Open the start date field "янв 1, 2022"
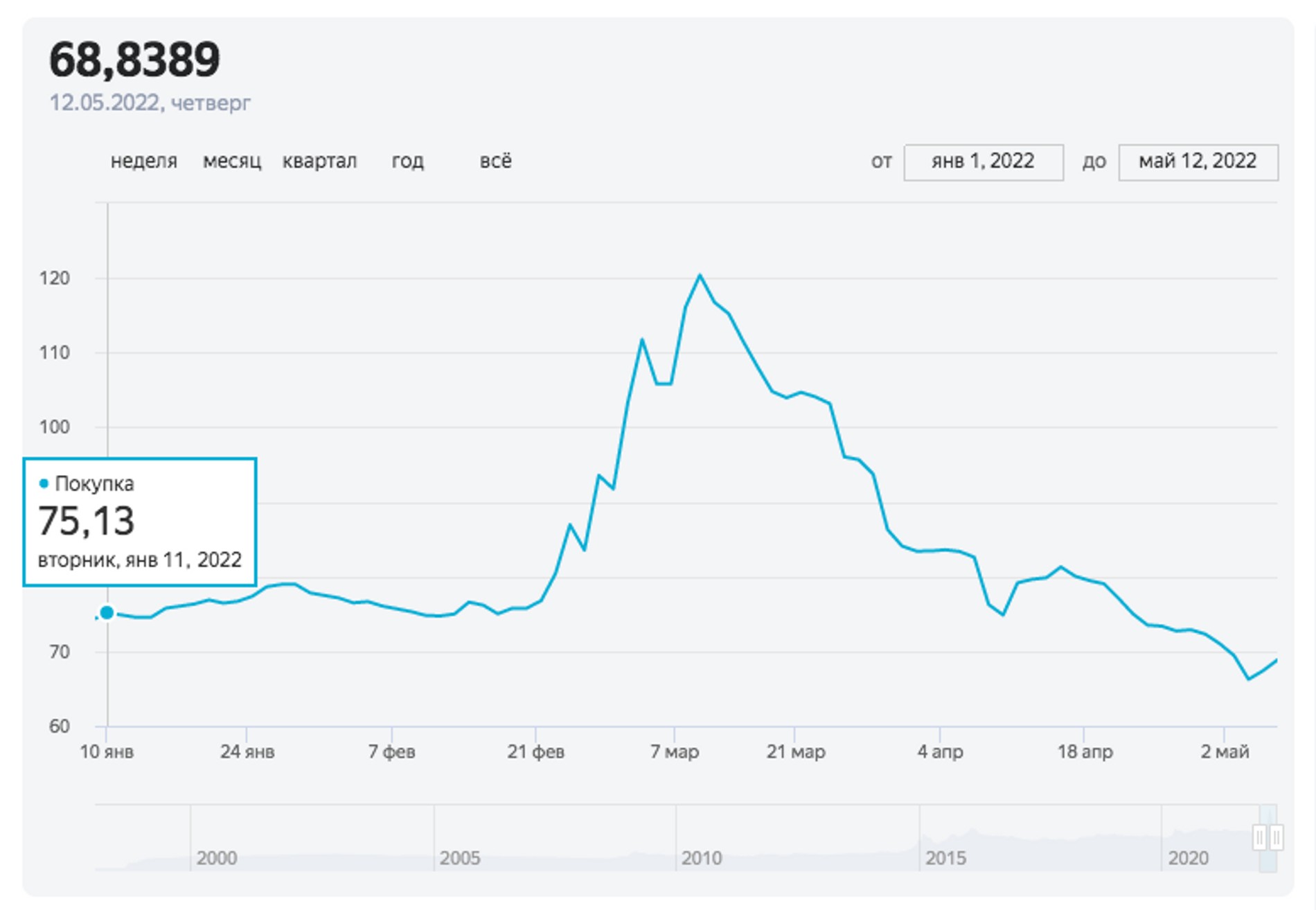 [983, 162]
